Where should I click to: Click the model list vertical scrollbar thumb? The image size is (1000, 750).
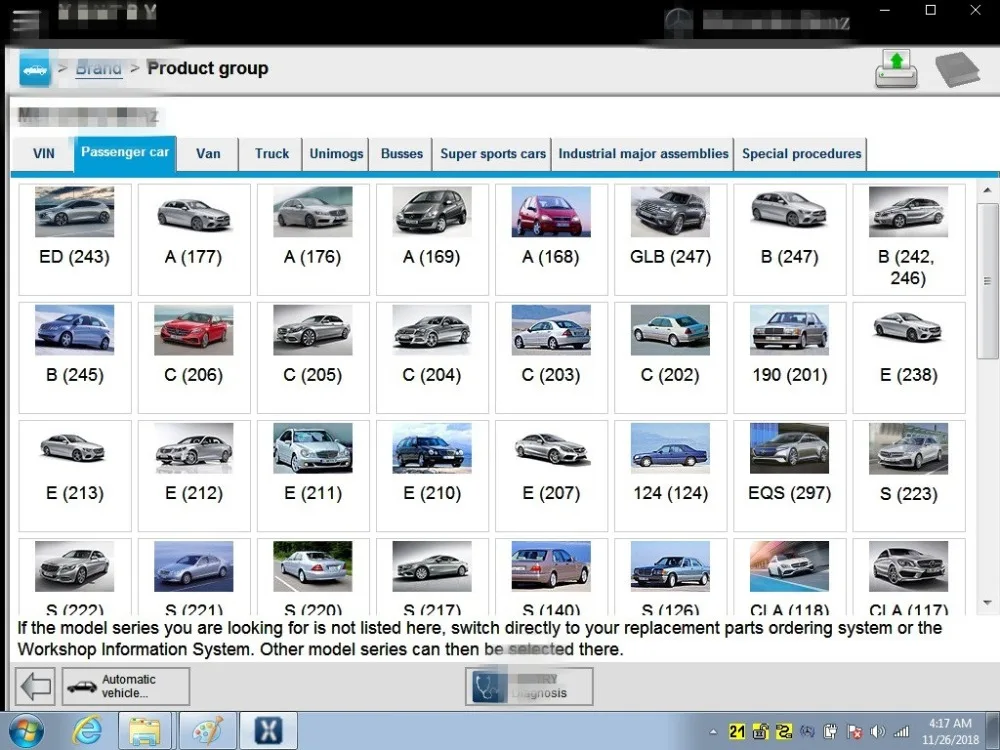[987, 281]
